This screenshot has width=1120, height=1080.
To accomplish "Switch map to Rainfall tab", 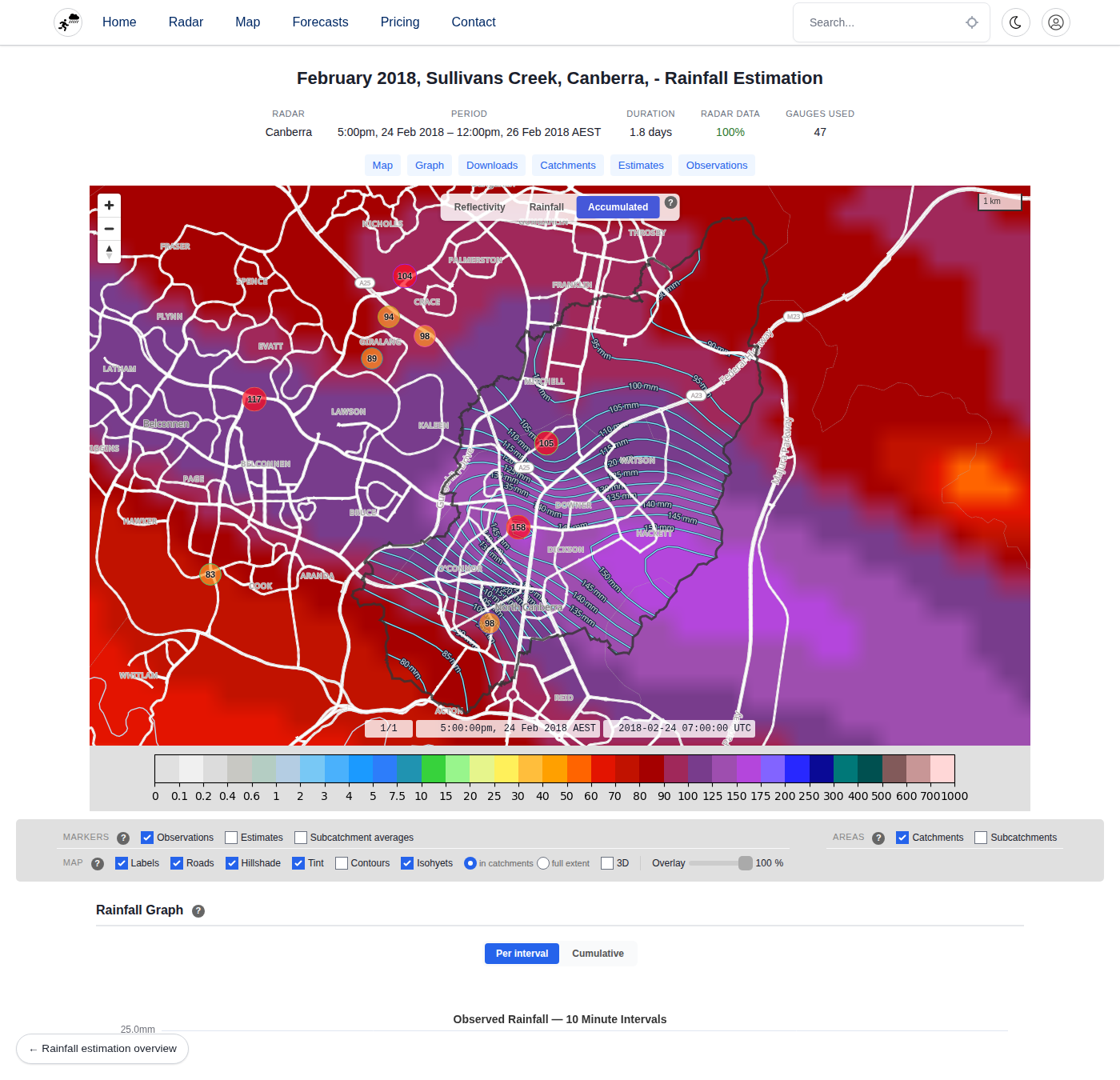I will point(546,207).
